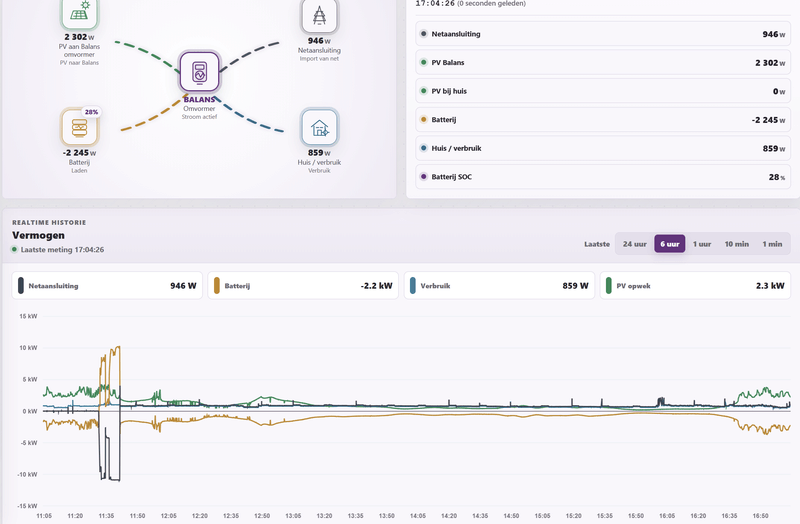Click the Vermogen chart heading

(38, 235)
